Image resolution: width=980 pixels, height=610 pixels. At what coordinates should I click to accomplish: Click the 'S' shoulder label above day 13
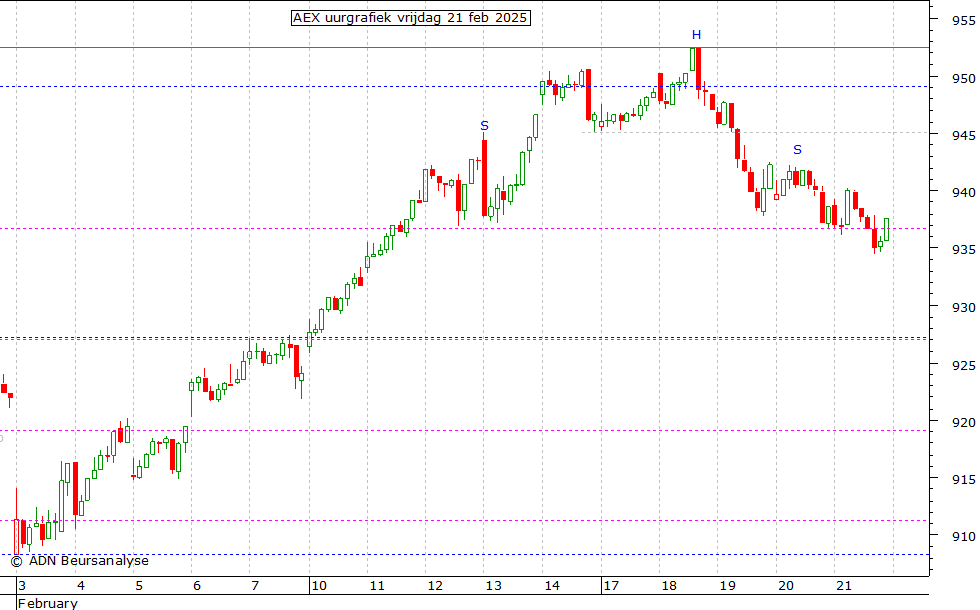484,126
